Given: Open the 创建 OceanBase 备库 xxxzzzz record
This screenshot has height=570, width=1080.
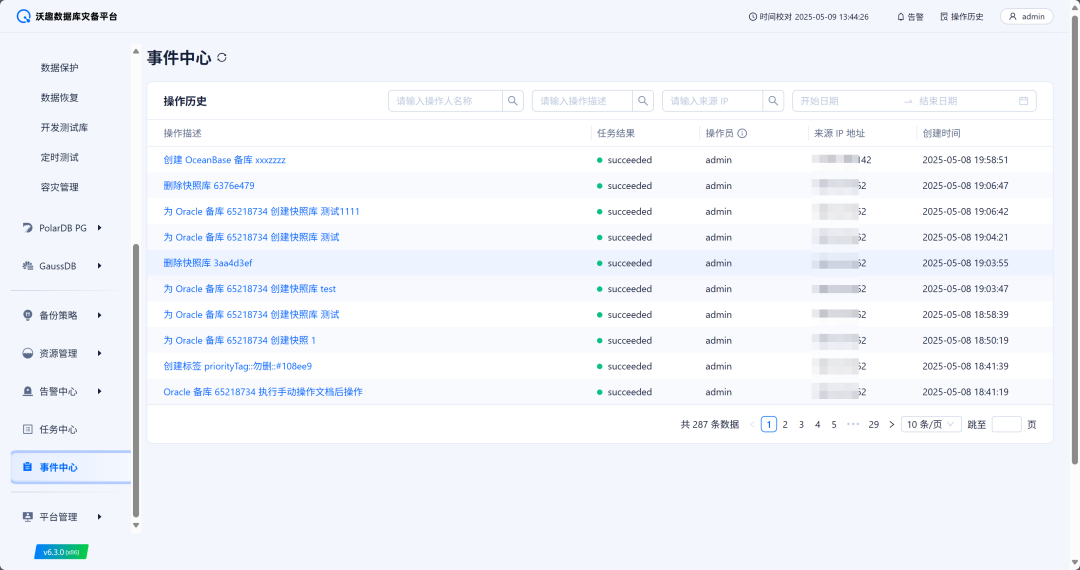Looking at the screenshot, I should pyautogui.click(x=224, y=160).
